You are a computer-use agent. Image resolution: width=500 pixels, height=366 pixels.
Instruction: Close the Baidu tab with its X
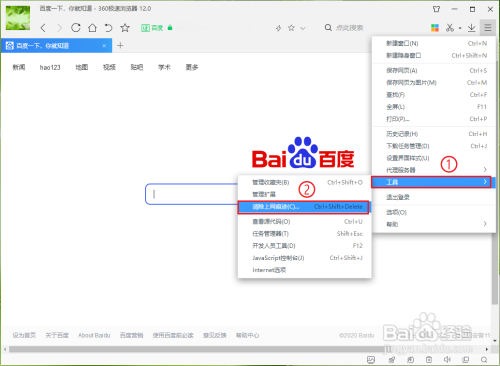104,46
